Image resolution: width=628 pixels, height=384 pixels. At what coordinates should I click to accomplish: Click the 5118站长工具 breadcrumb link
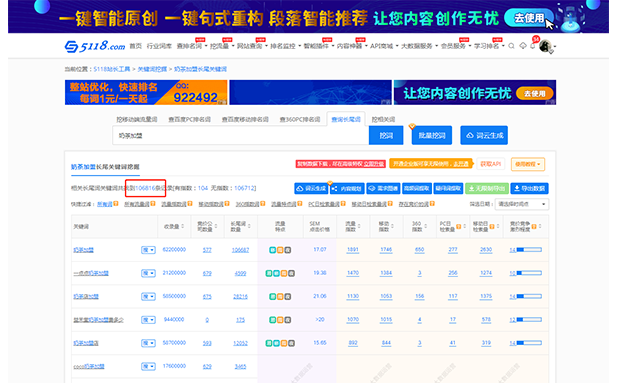[112, 69]
